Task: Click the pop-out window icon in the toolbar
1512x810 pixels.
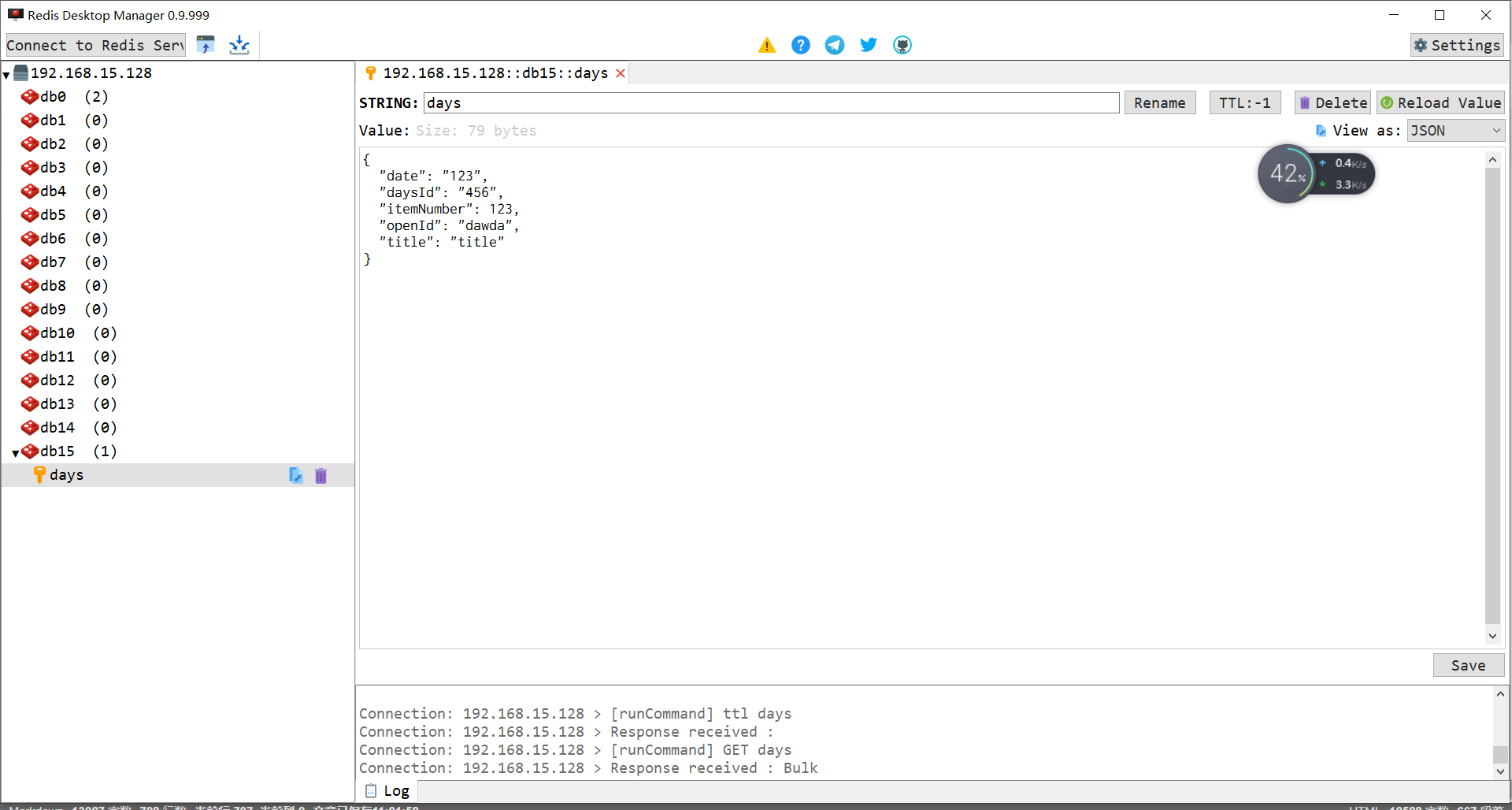Action: click(x=206, y=45)
